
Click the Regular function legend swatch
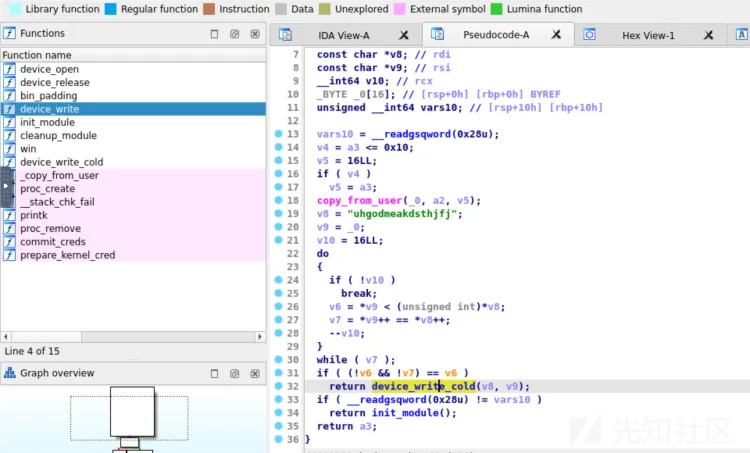coord(110,9)
